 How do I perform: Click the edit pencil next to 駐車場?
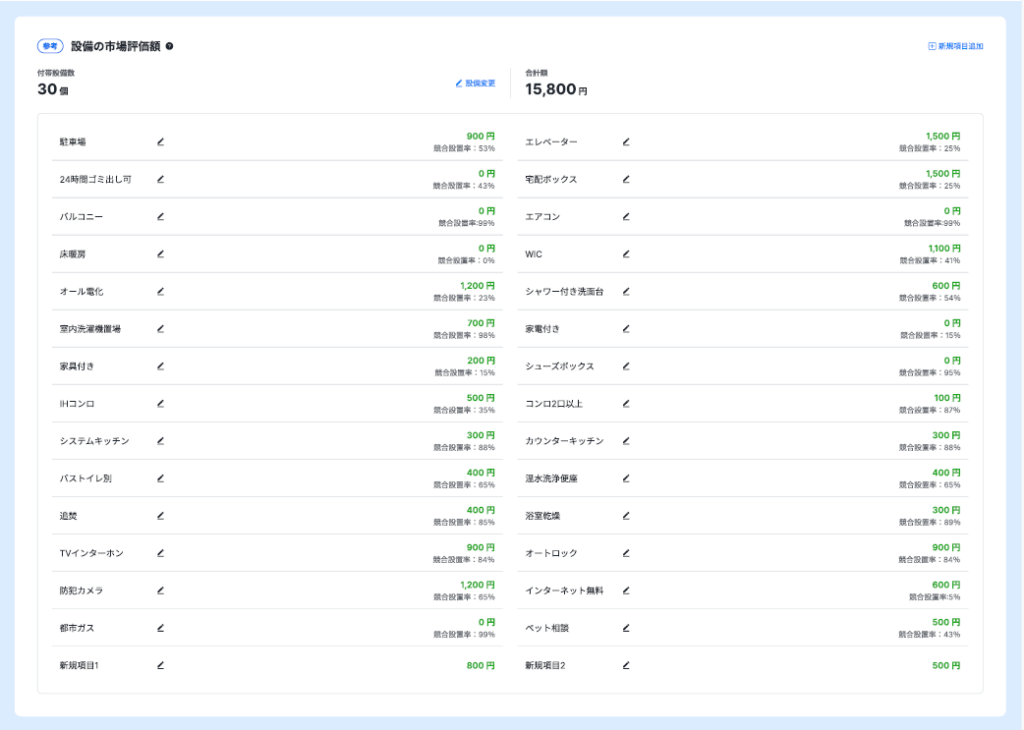160,142
